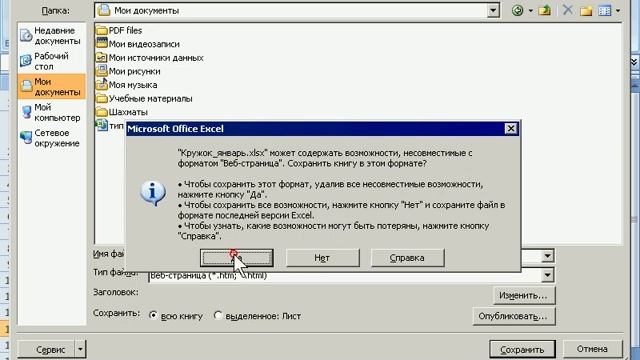The image size is (640, 360).
Task: Select 'Рабочий стол' in places bar
Action: [x=51, y=61]
